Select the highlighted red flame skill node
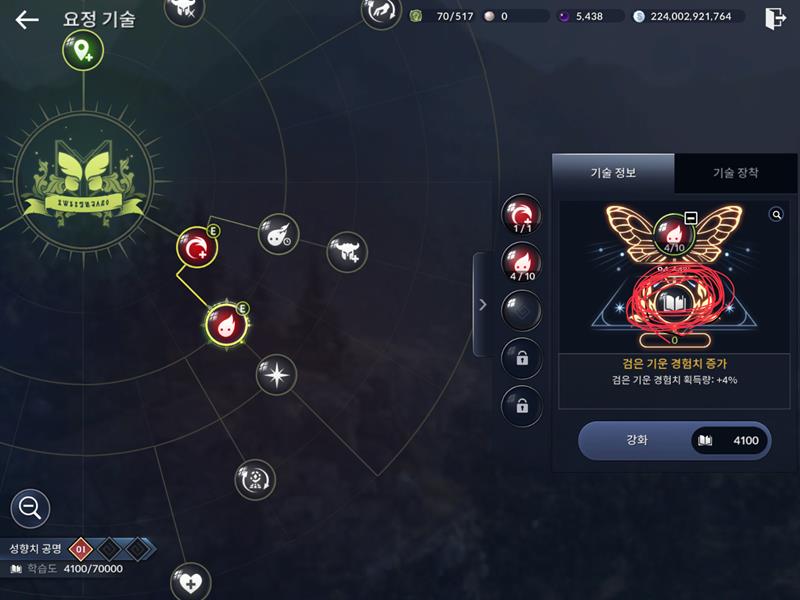Viewport: 800px width, 600px height. pos(227,324)
